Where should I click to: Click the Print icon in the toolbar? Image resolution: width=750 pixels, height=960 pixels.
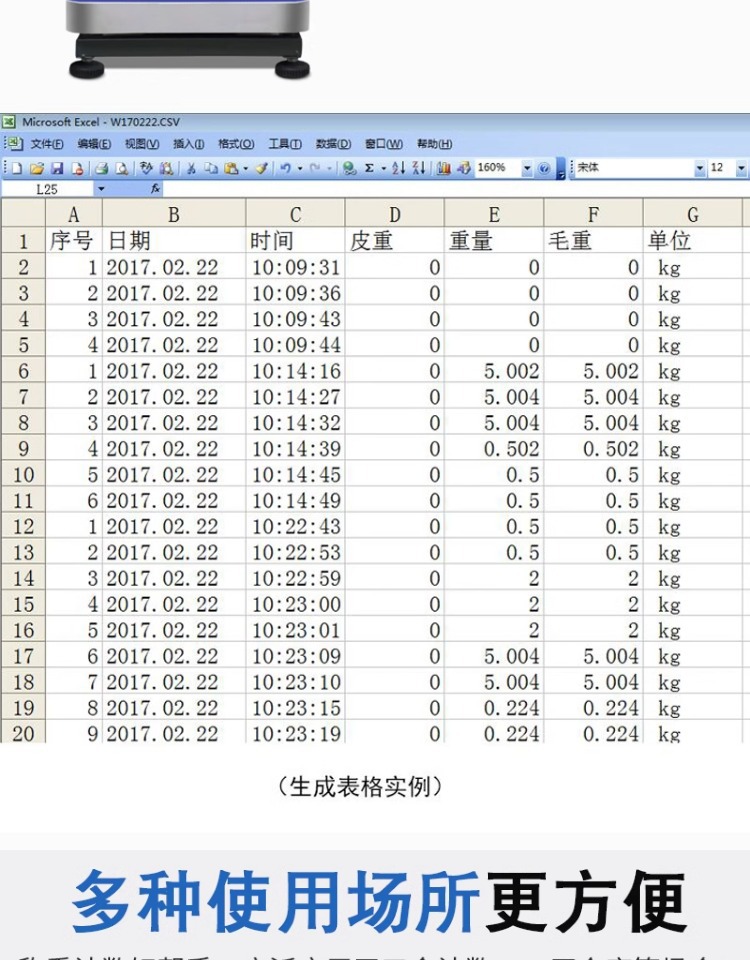(102, 168)
